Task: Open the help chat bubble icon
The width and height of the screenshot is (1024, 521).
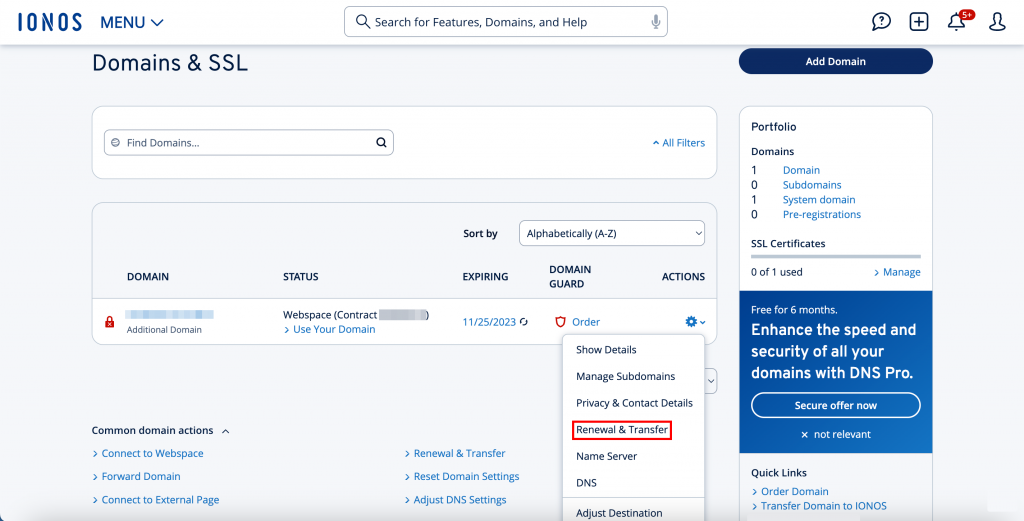Action: (881, 22)
